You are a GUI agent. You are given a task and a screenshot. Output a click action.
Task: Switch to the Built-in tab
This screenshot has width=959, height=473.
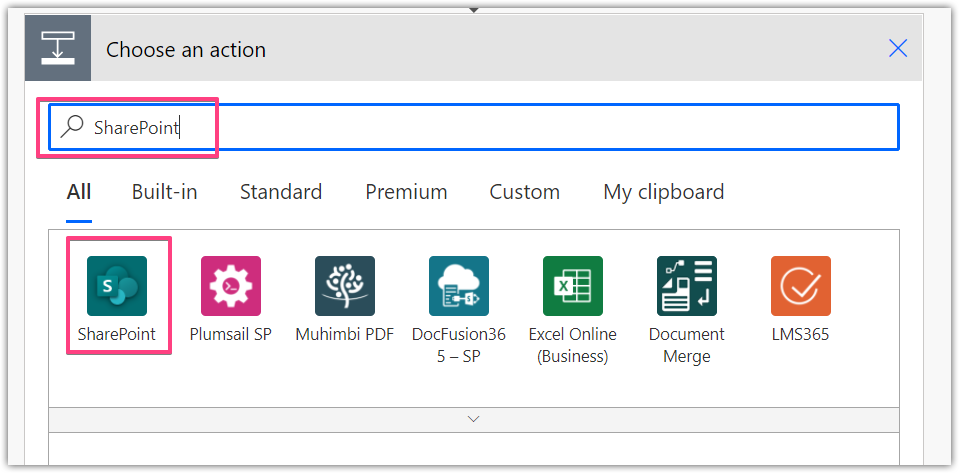[165, 192]
